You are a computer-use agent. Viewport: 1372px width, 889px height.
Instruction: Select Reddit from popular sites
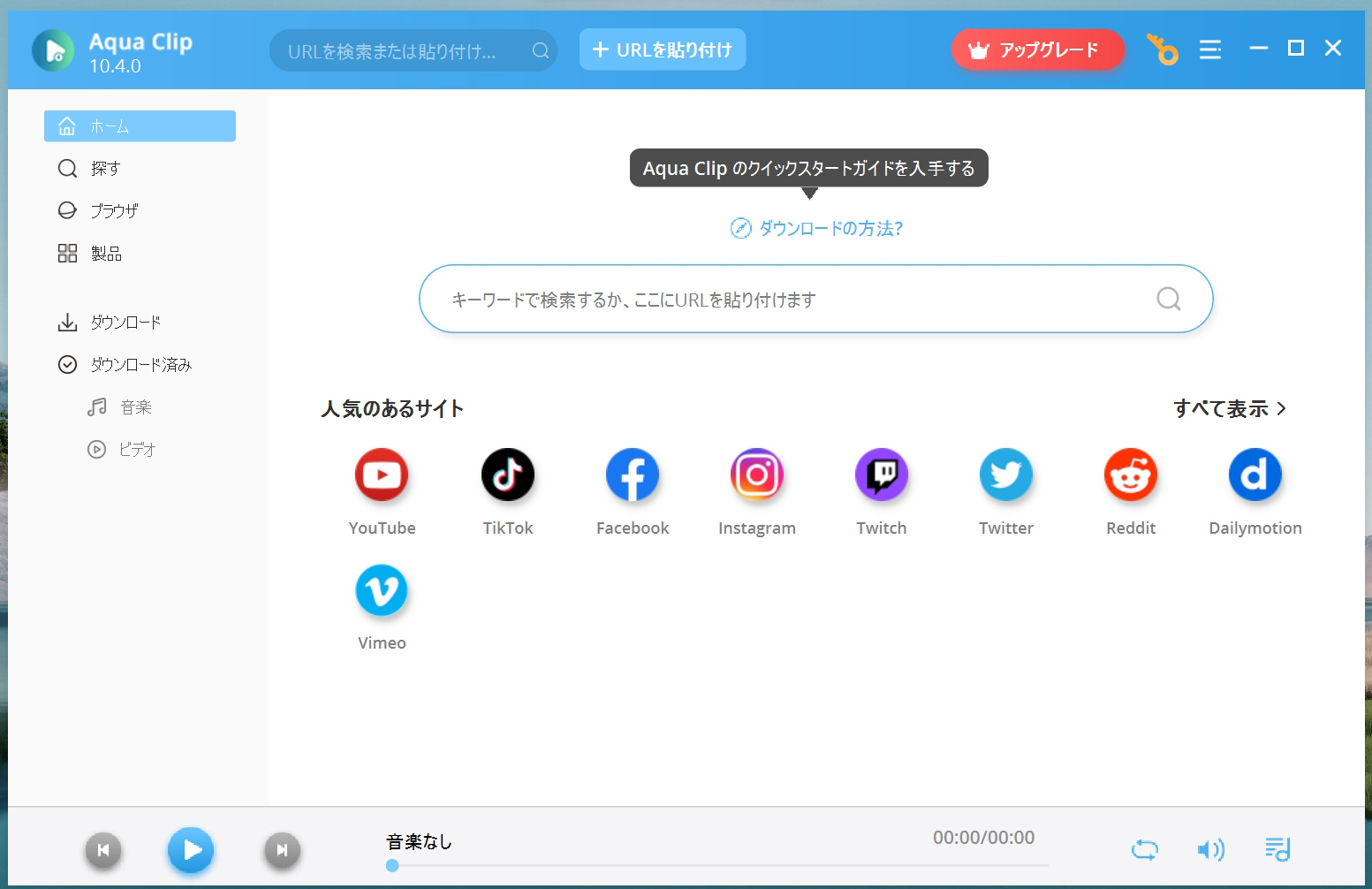pyautogui.click(x=1131, y=475)
